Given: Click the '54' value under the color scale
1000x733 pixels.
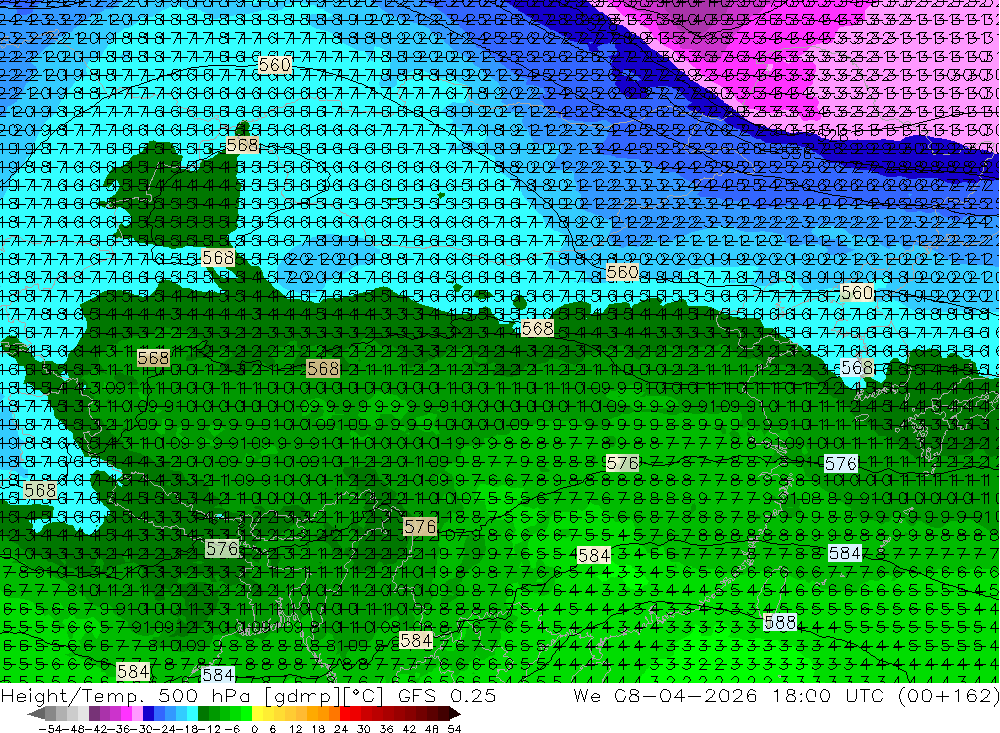Looking at the screenshot, I should (x=454, y=729).
